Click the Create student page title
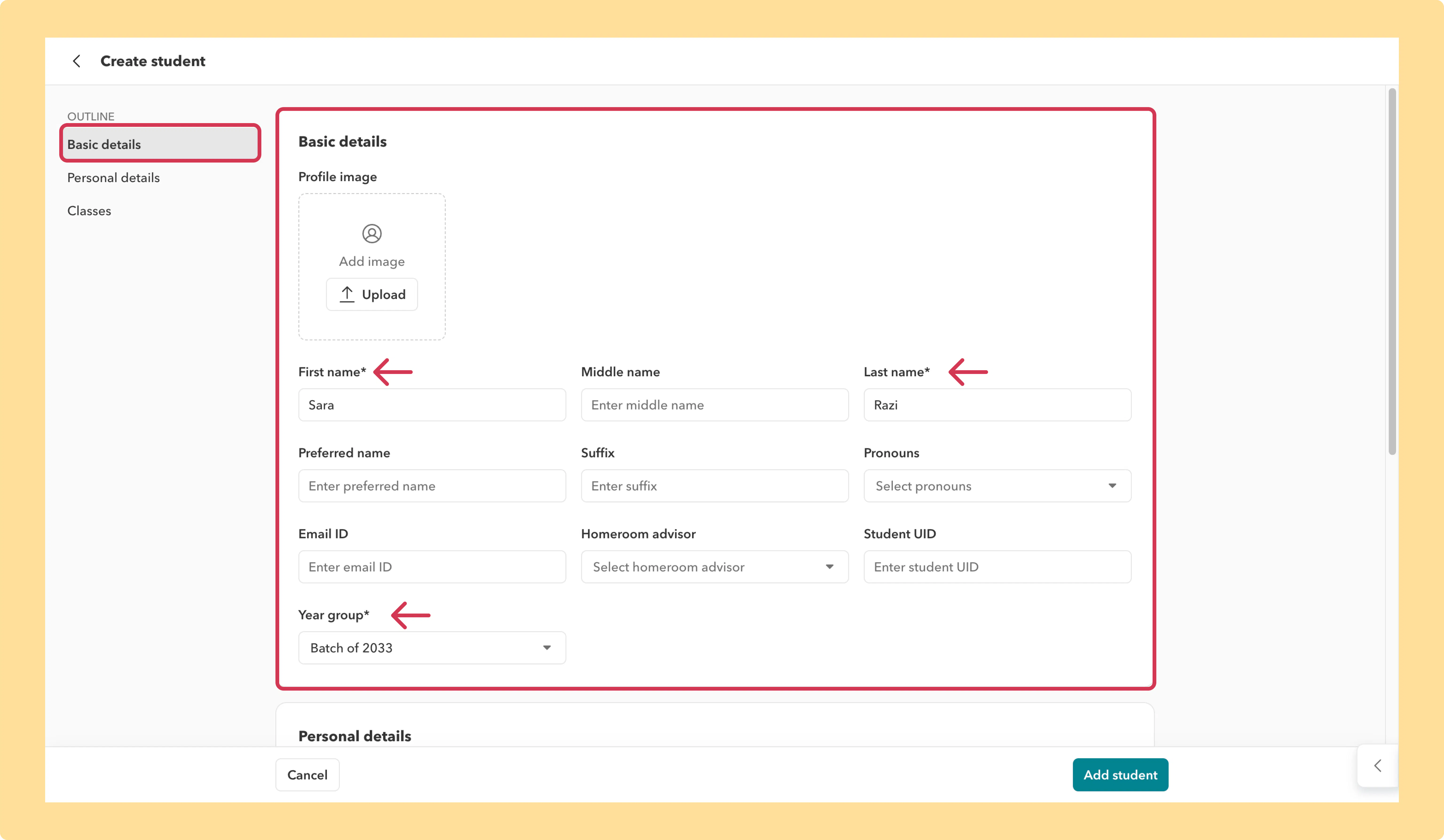 tap(153, 61)
